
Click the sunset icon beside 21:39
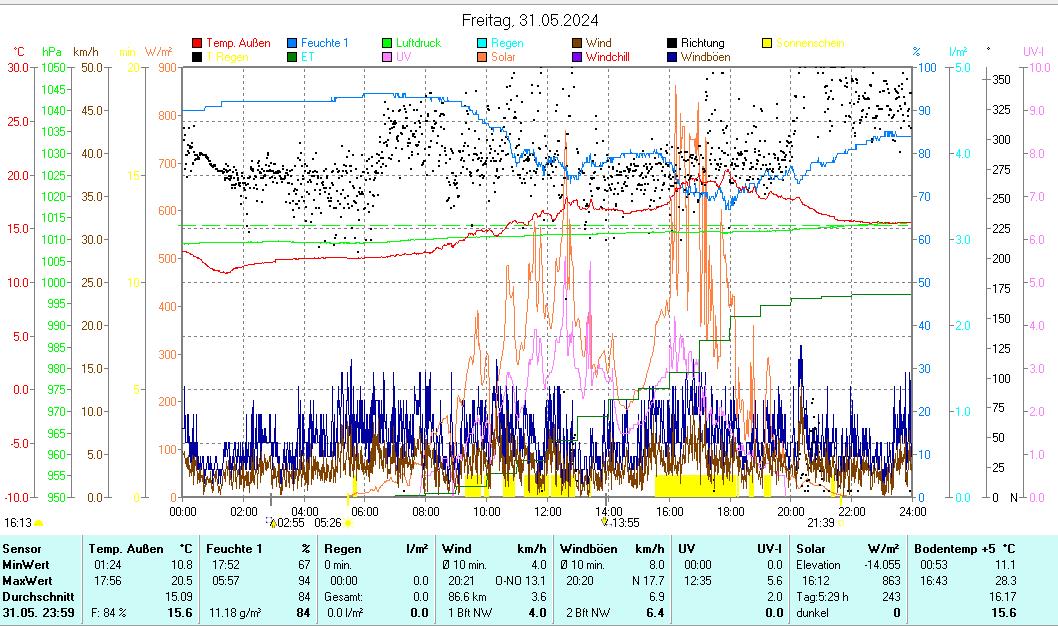tap(841, 523)
